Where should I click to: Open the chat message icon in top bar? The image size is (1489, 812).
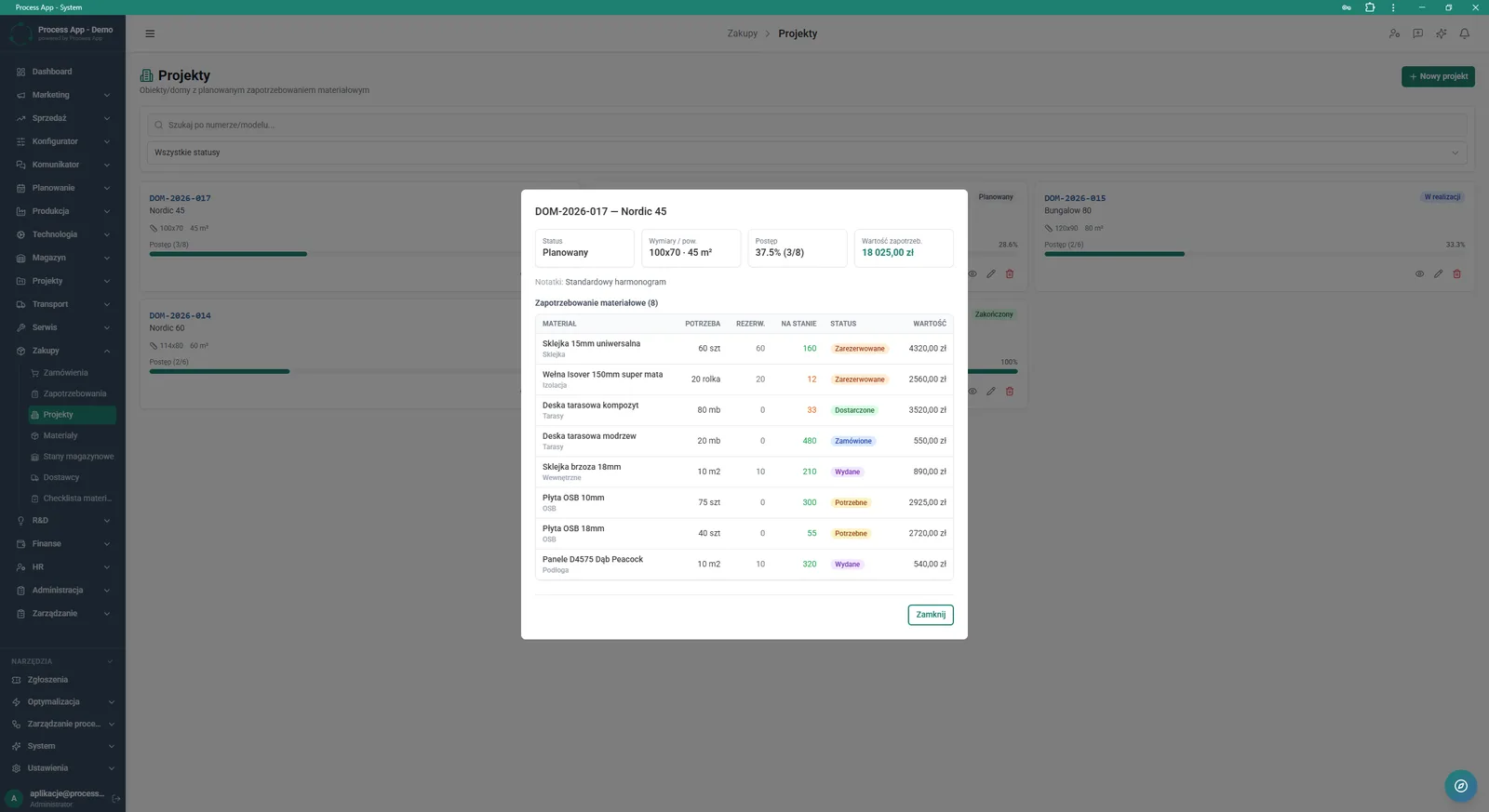pyautogui.click(x=1417, y=33)
